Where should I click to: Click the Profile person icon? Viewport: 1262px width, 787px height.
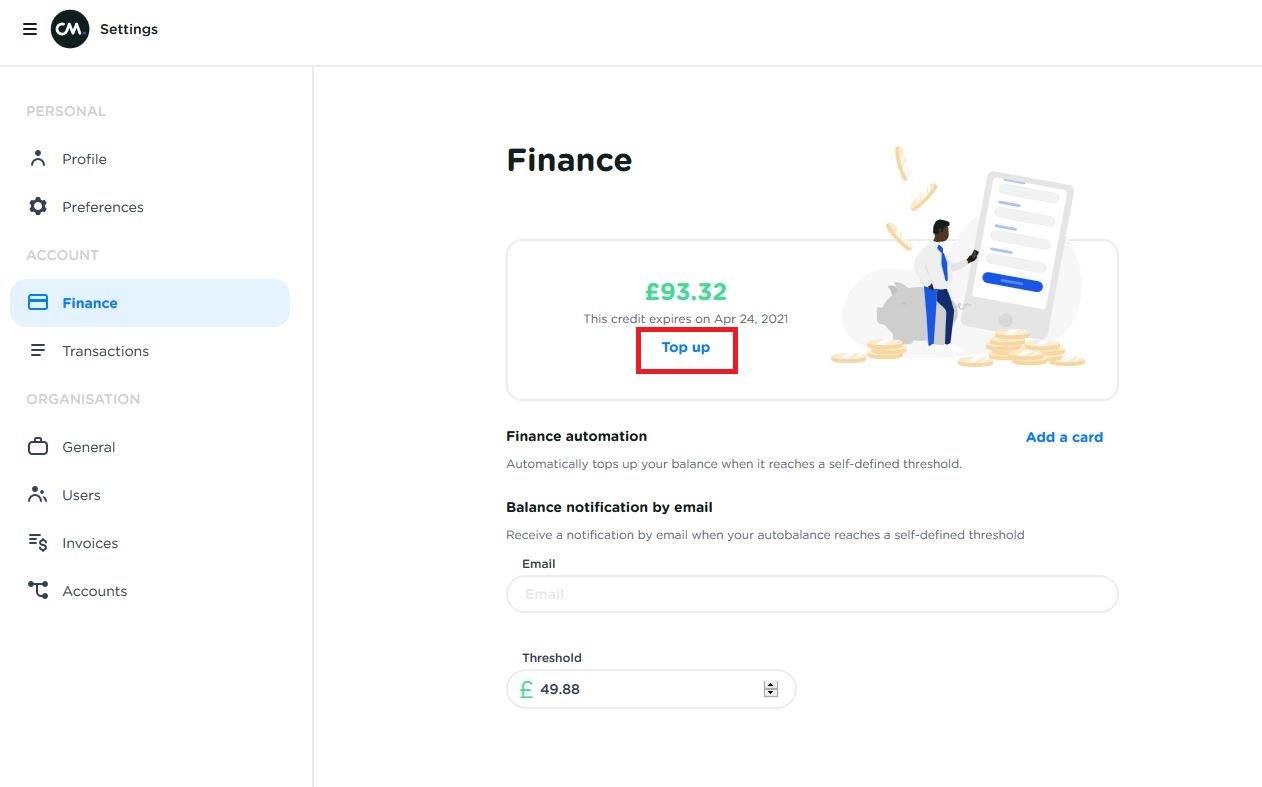tap(38, 159)
